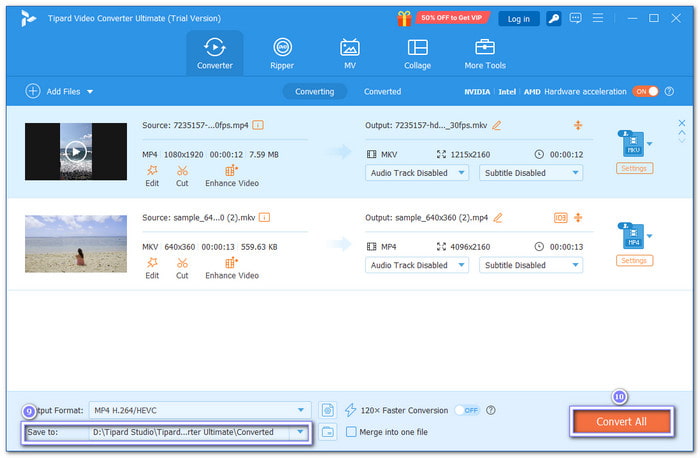View source info for 7235157 mp4 file
700x458 pixels.
258,125
